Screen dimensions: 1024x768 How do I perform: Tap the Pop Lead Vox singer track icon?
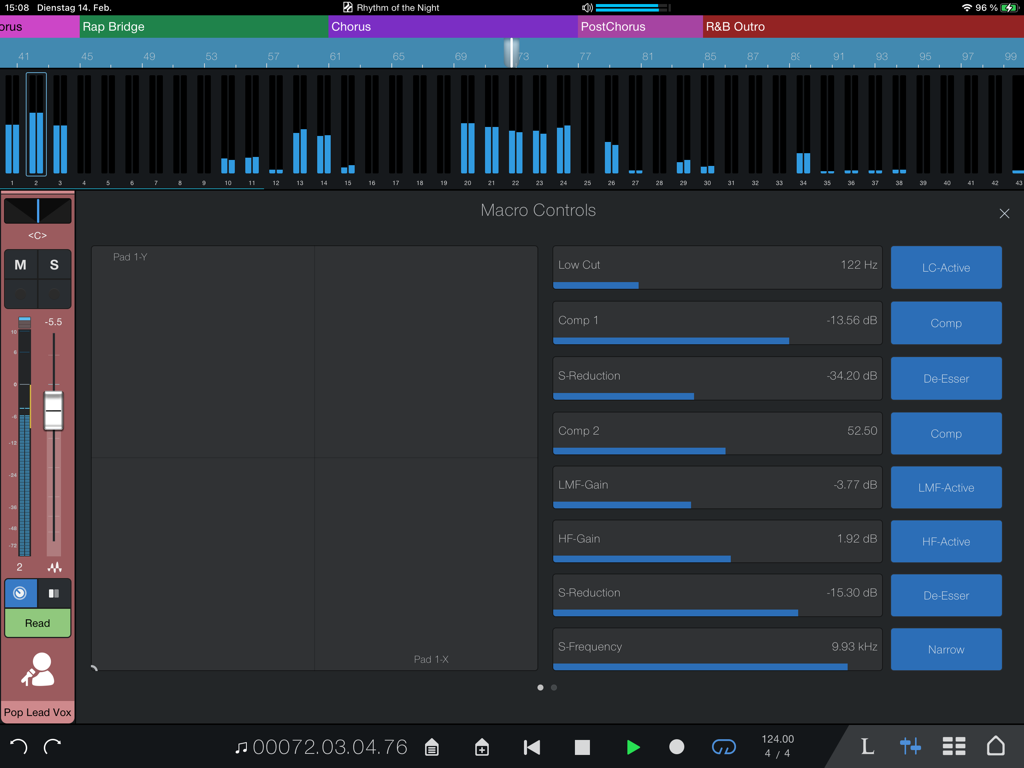pos(37,668)
